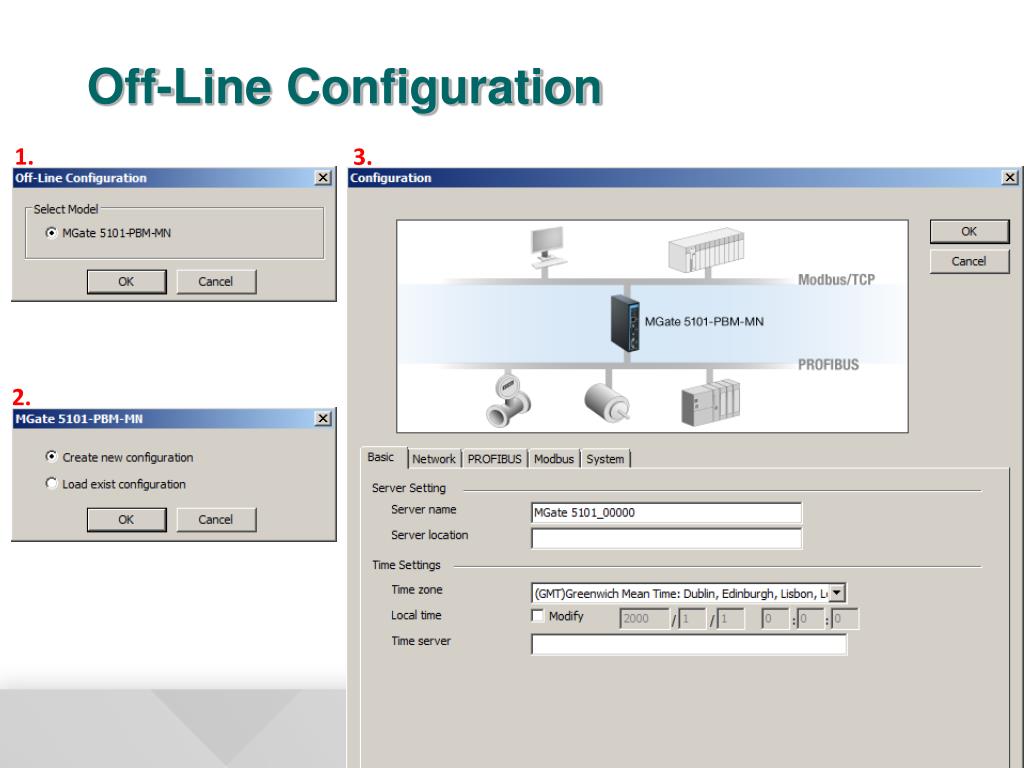Viewport: 1024px width, 768px height.
Task: Click the motor icon on PROFIBUS
Action: [607, 402]
